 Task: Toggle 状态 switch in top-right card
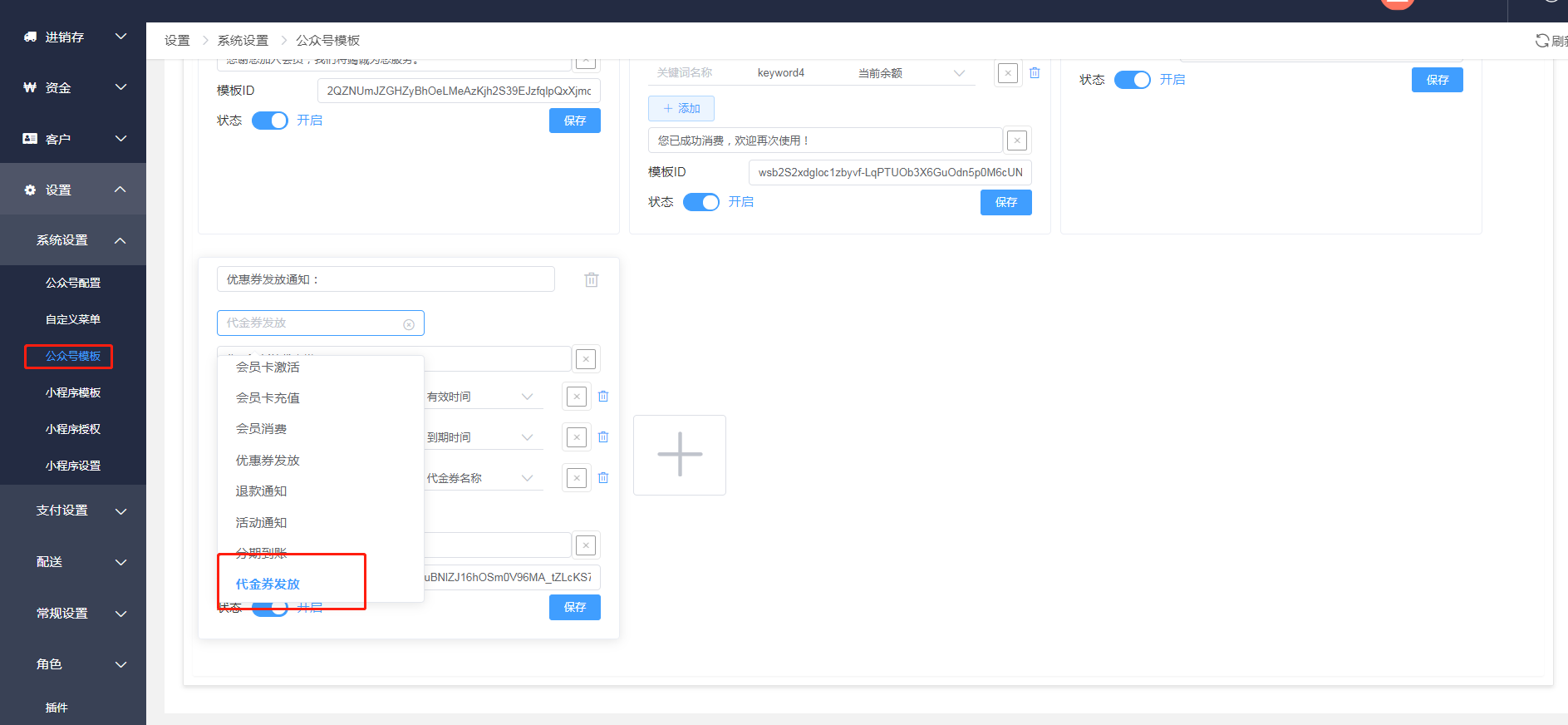pyautogui.click(x=1132, y=80)
